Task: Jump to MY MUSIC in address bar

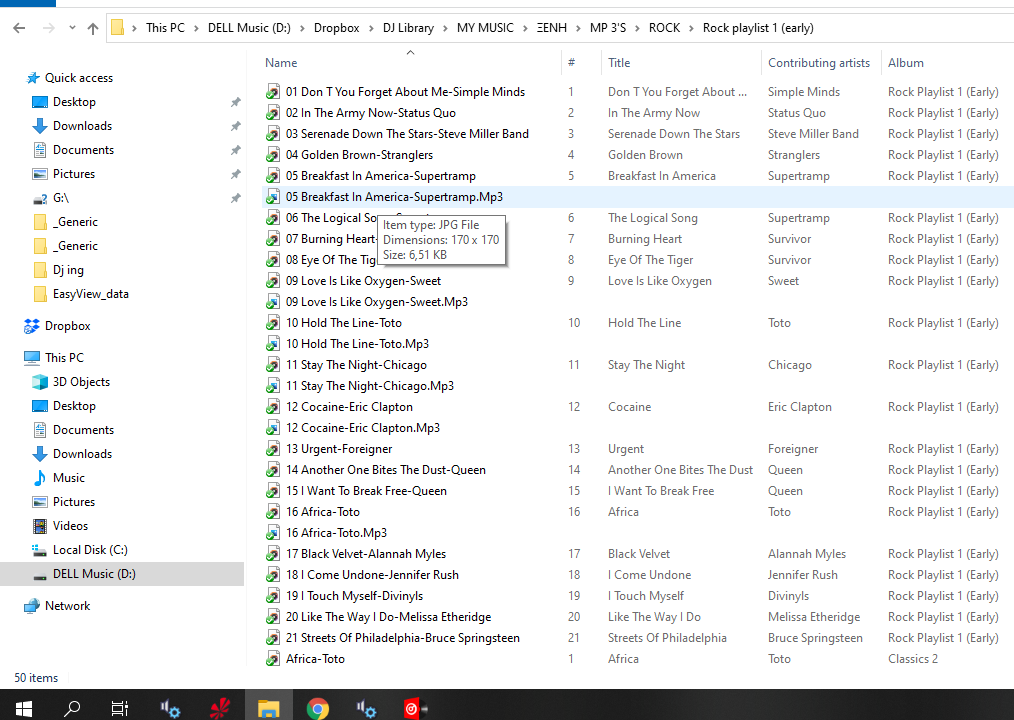Action: pos(485,28)
